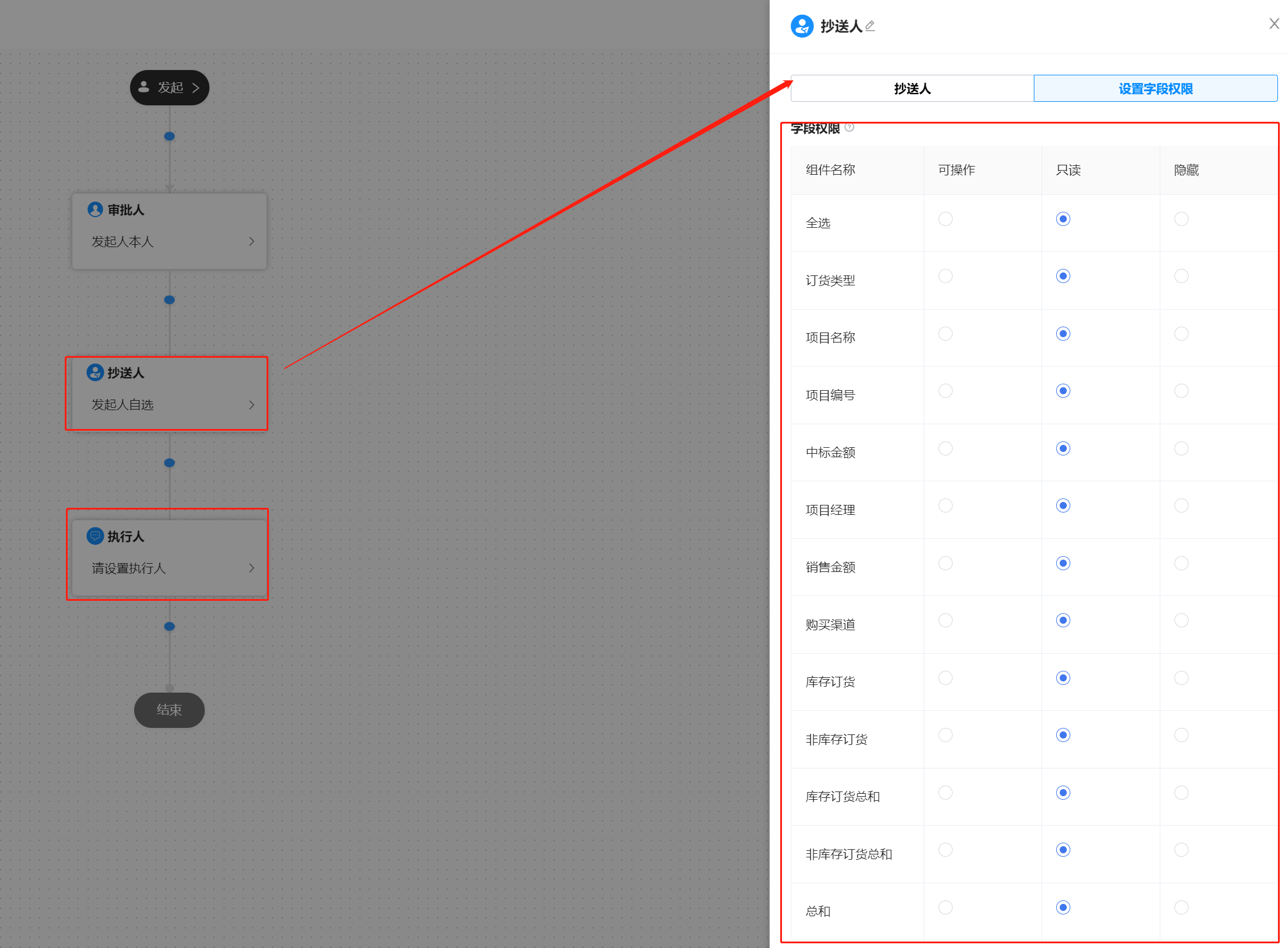Set 项目编号 to 可操作
Viewport: 1288px width, 948px height.
(x=946, y=391)
